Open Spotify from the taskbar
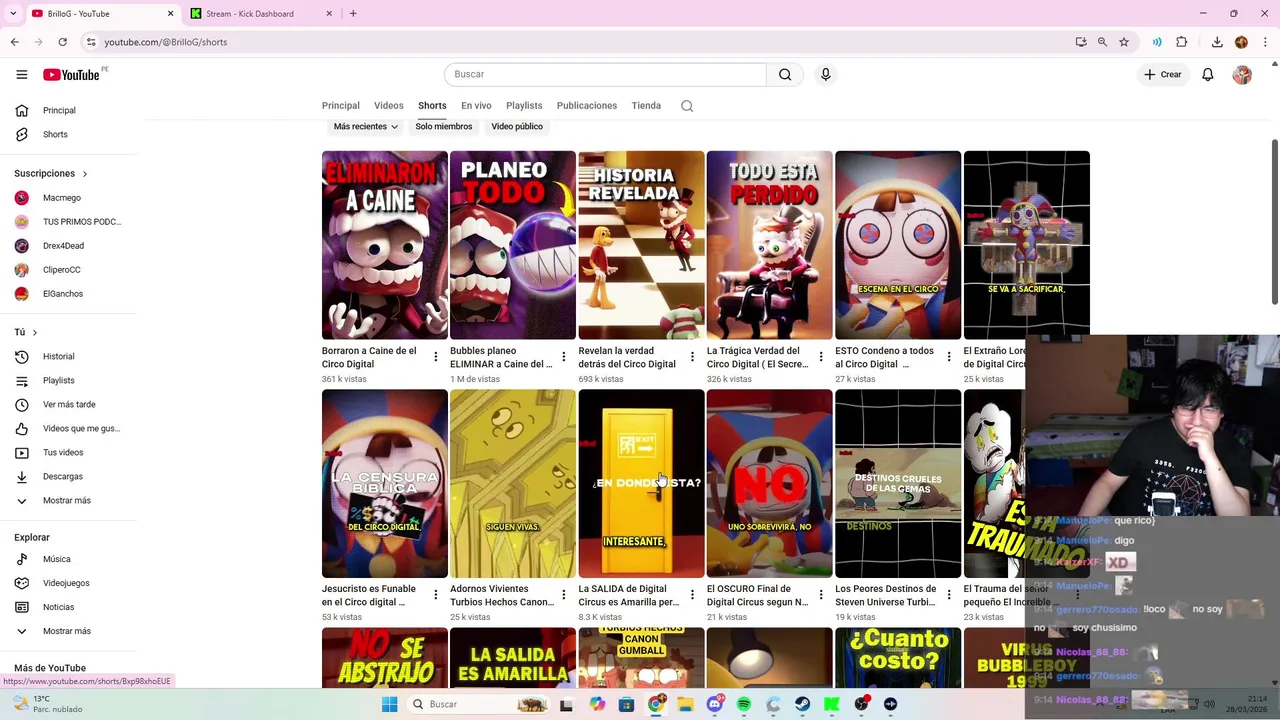 [744, 704]
